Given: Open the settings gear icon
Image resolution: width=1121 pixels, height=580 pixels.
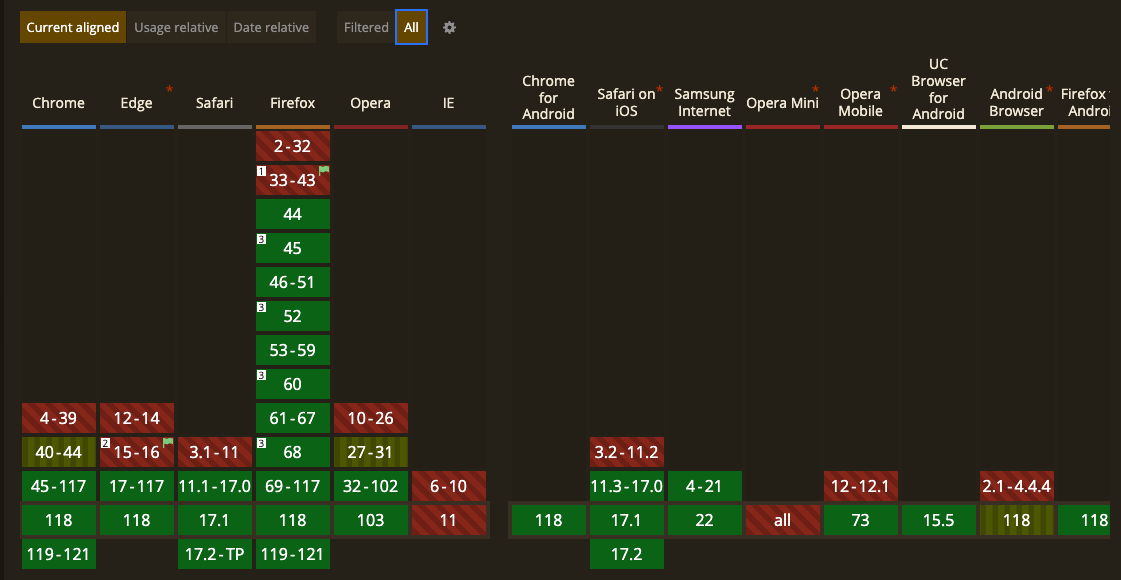Looking at the screenshot, I should [x=449, y=28].
